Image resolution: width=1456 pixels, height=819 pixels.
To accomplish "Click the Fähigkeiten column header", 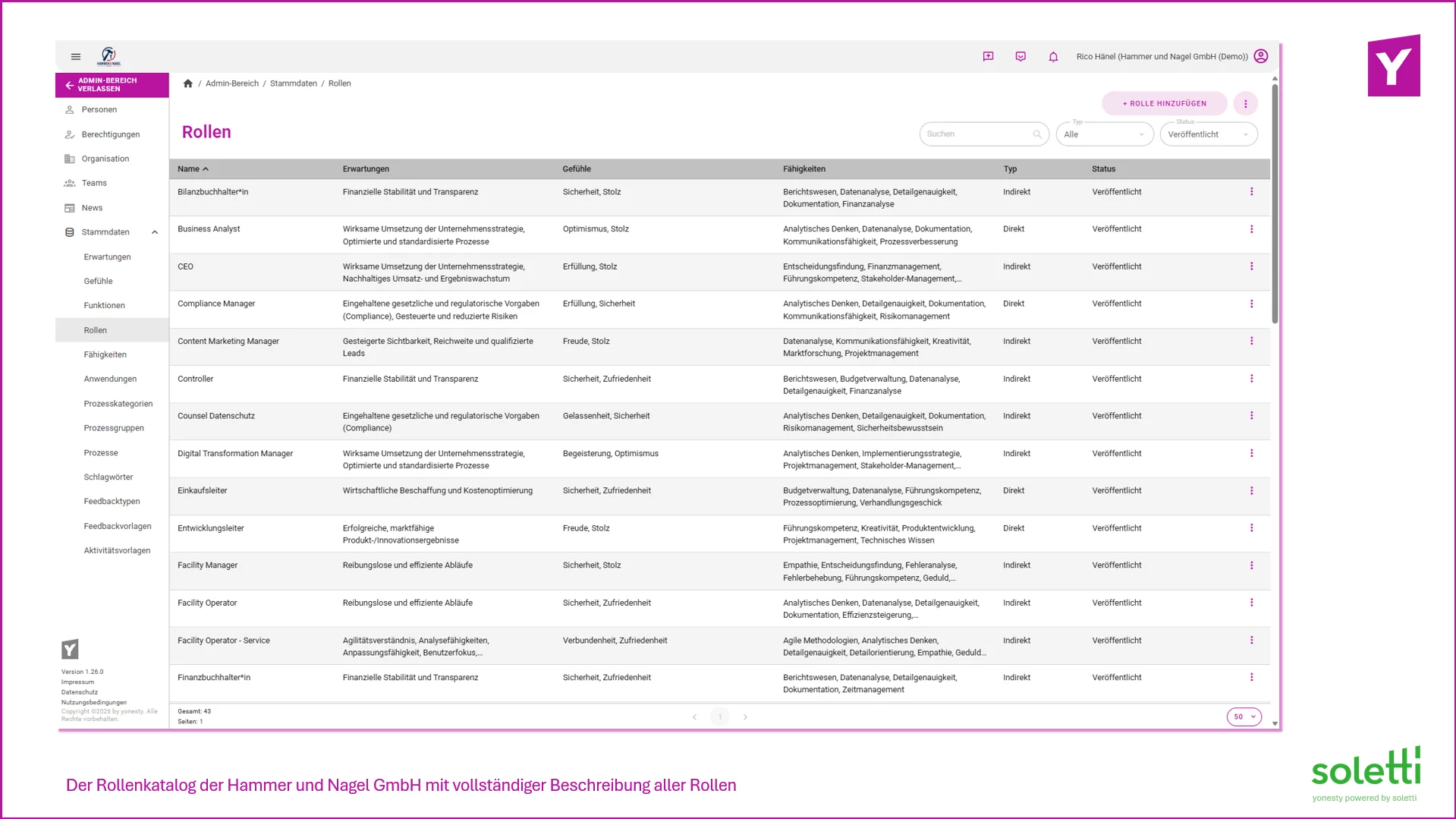I will coord(804,169).
